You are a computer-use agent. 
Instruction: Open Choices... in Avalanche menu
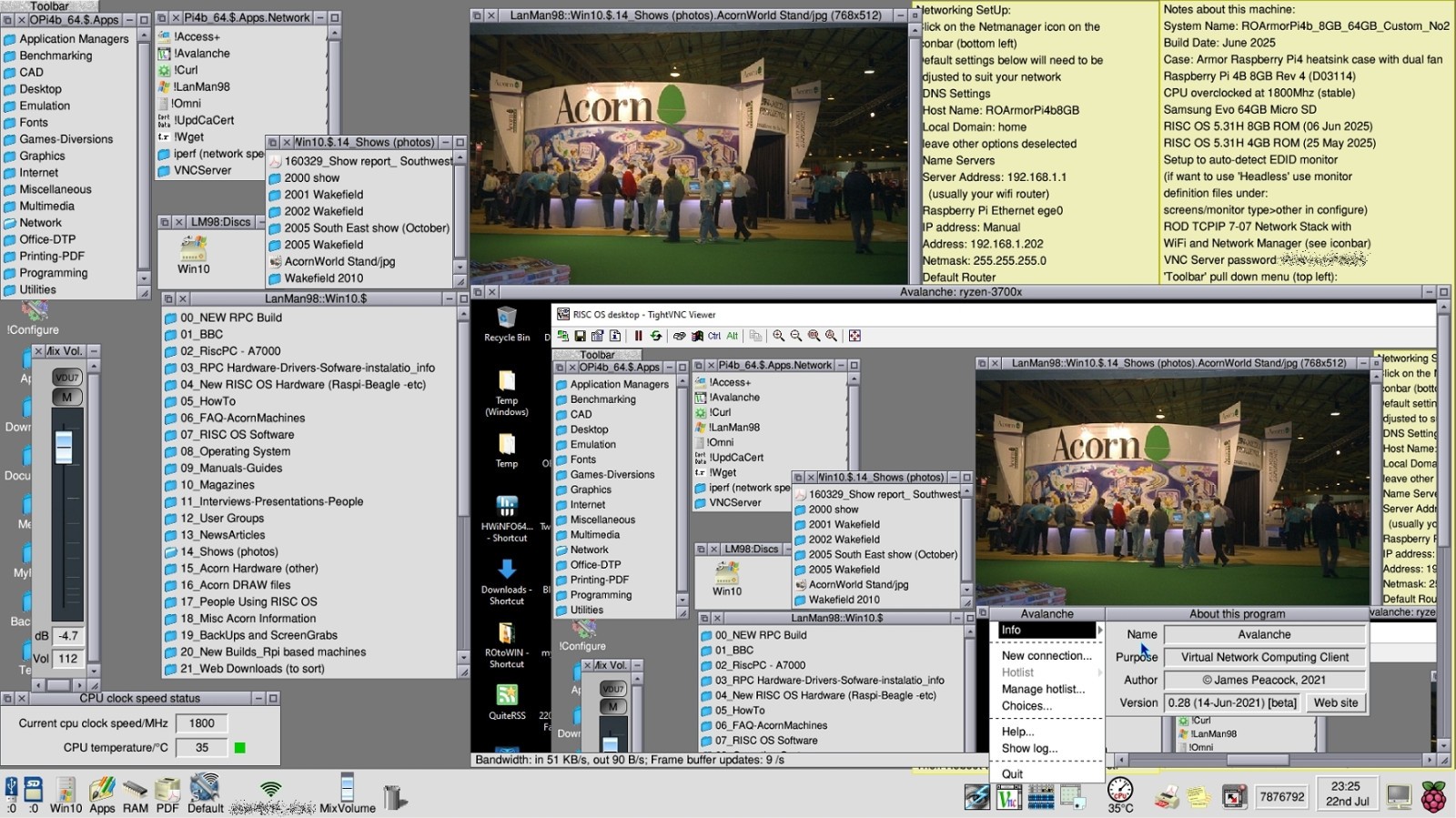(1046, 705)
